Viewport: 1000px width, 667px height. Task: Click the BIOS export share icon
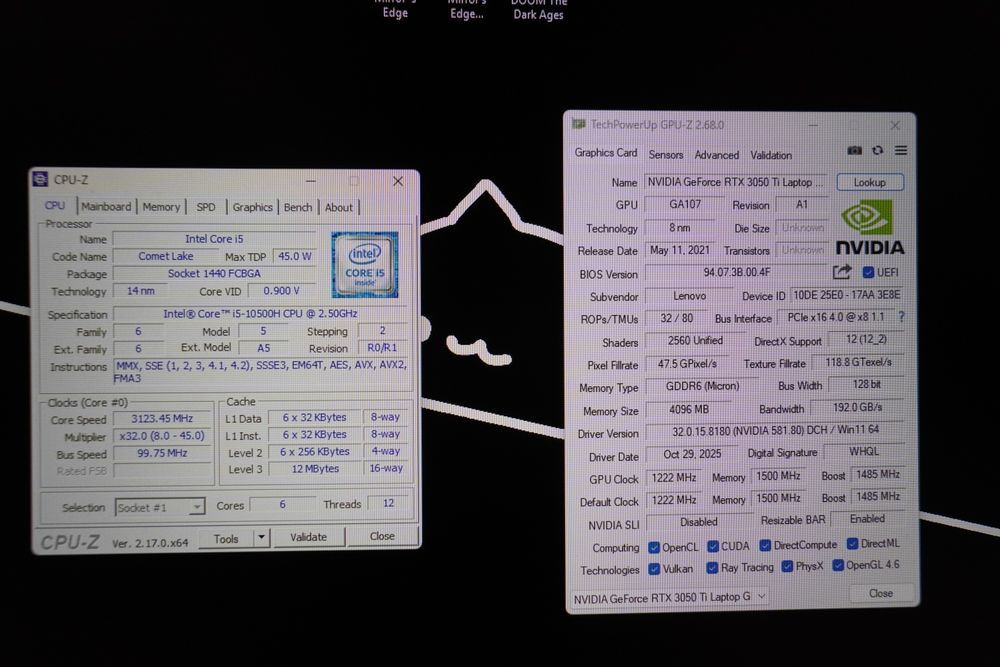click(842, 272)
